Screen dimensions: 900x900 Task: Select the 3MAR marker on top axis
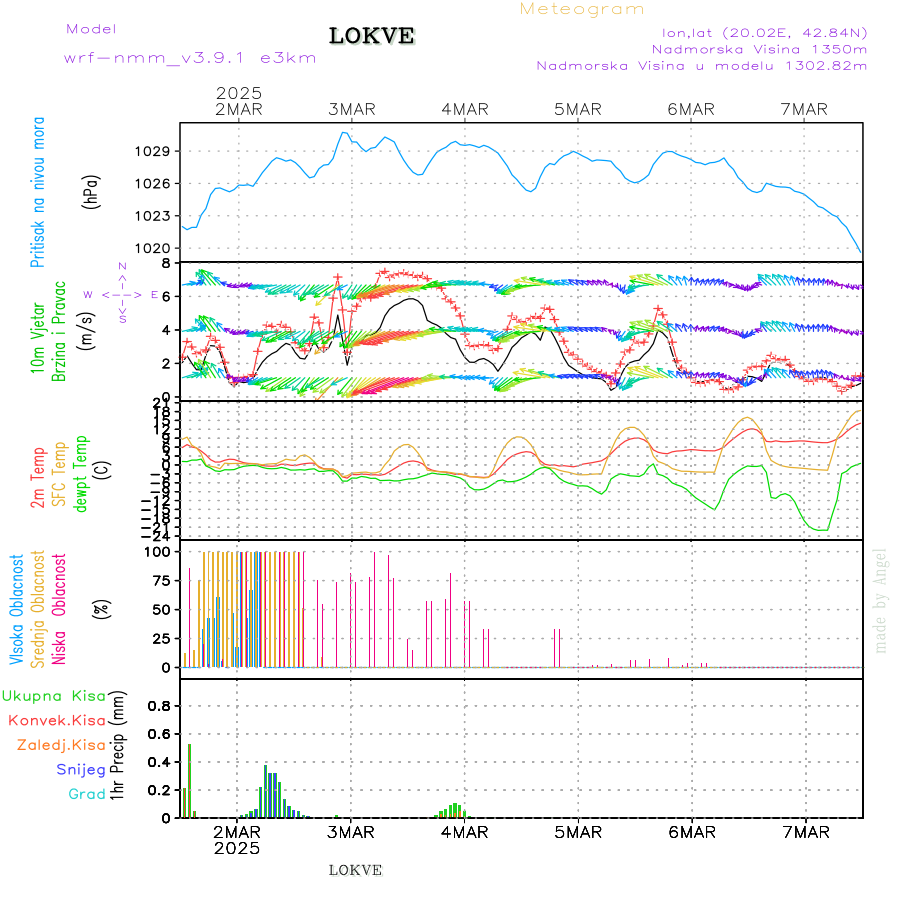tap(351, 109)
